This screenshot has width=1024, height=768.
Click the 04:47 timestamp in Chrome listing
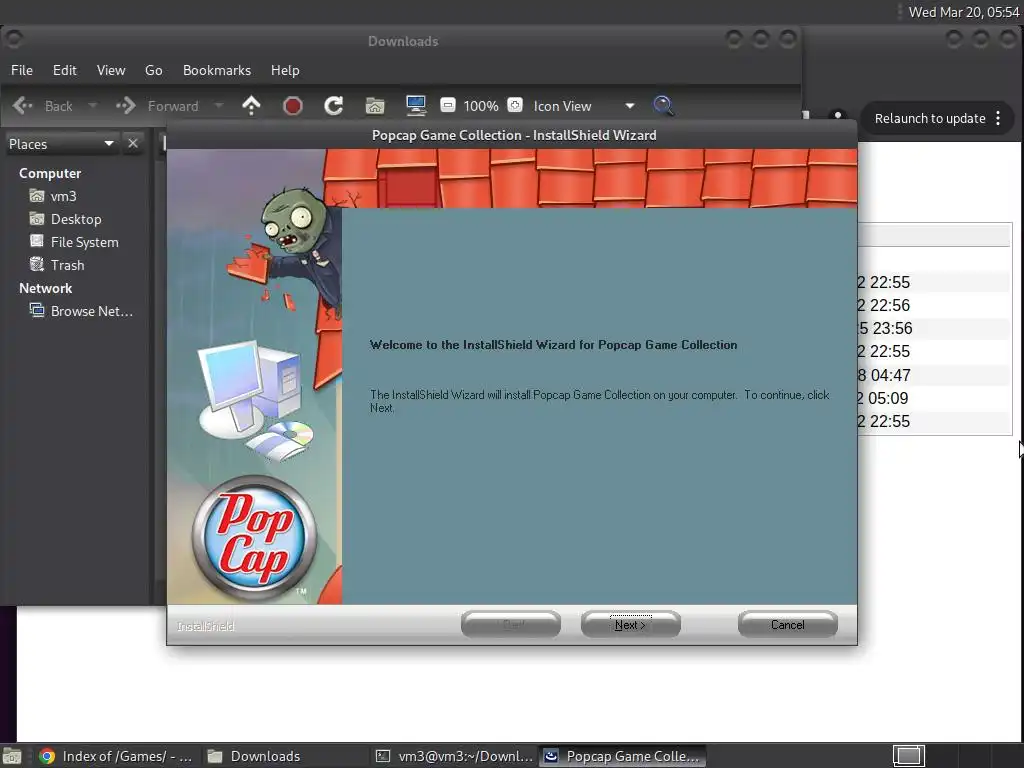pyautogui.click(x=890, y=376)
